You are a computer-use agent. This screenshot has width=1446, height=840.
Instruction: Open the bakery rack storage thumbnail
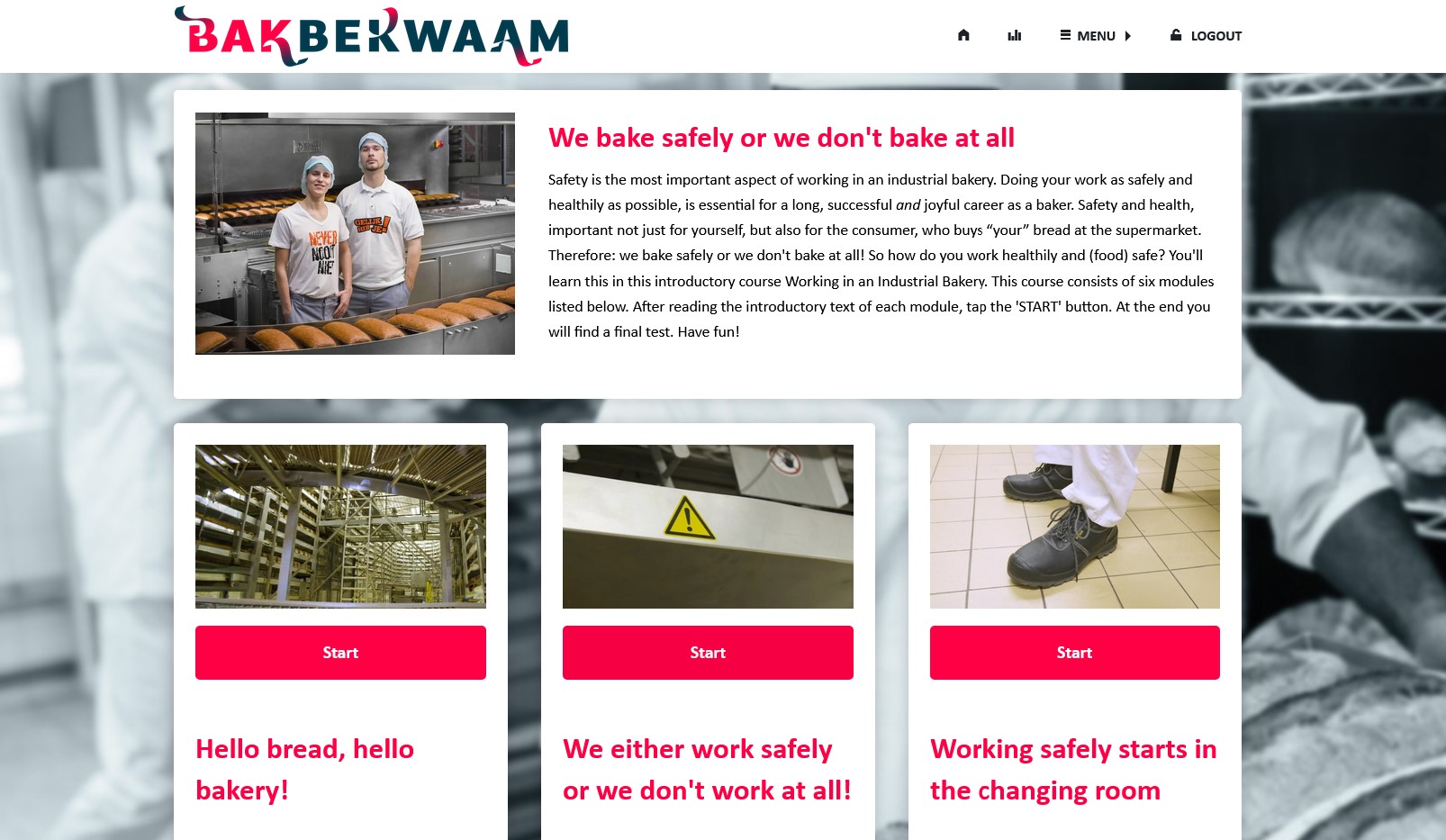(x=340, y=527)
